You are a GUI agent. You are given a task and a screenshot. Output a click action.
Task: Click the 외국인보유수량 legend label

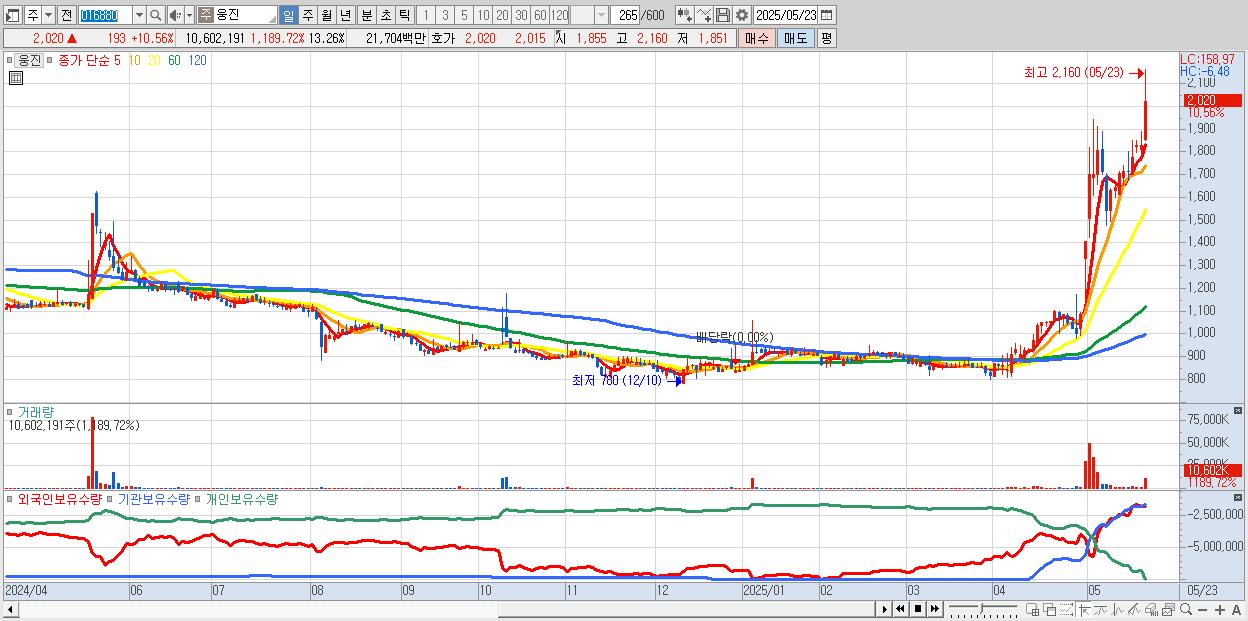coord(59,498)
